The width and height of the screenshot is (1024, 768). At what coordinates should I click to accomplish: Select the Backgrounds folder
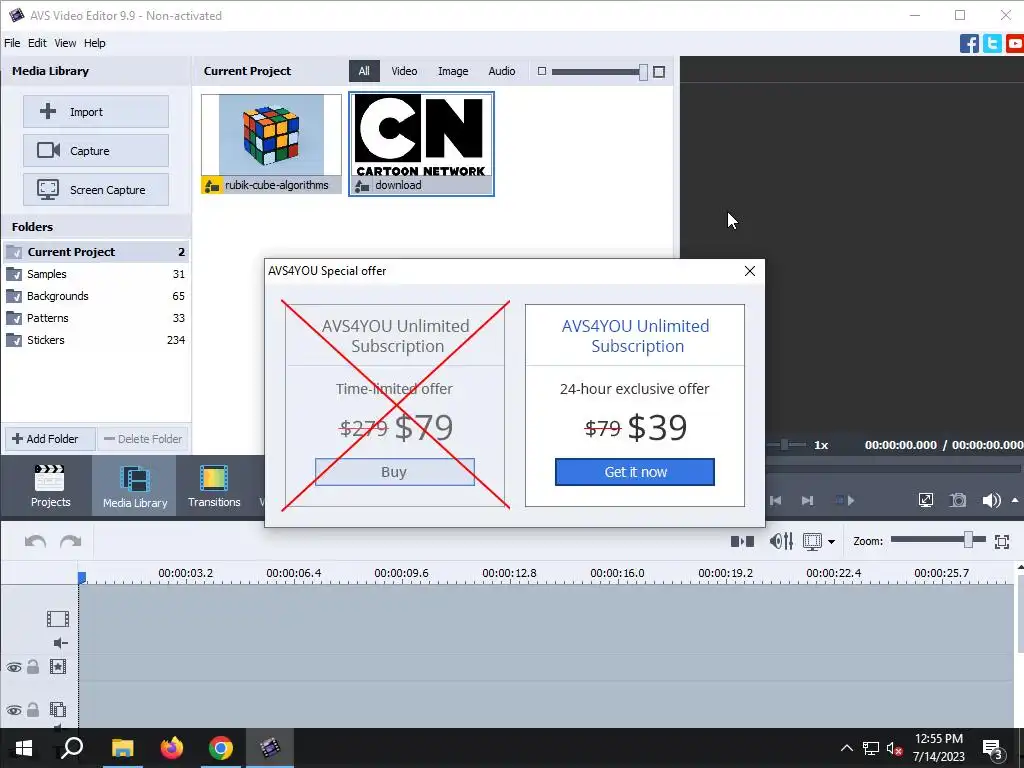tap(96, 296)
